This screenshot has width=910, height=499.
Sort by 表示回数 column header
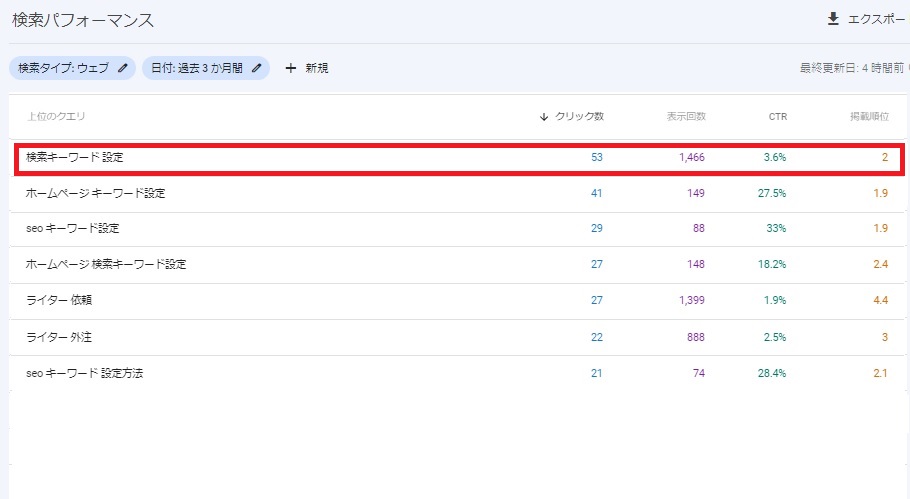tap(686, 117)
